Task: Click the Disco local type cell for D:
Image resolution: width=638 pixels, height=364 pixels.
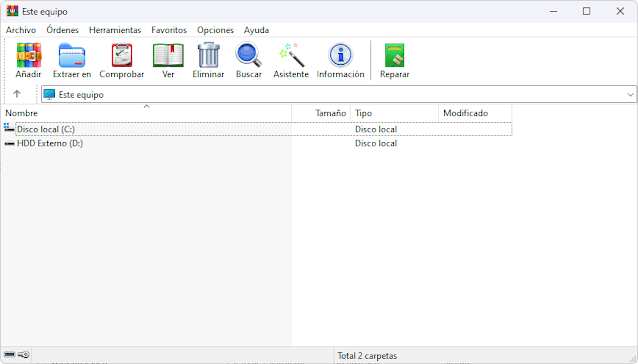Action: (x=376, y=143)
